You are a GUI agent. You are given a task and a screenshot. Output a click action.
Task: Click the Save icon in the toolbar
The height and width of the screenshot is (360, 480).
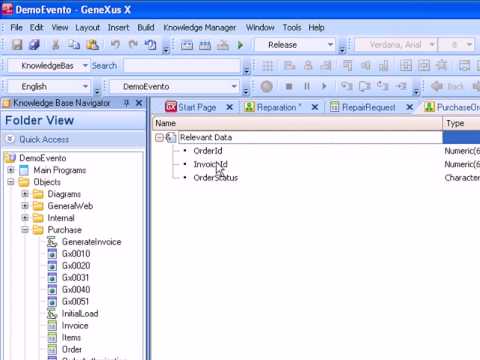click(17, 45)
